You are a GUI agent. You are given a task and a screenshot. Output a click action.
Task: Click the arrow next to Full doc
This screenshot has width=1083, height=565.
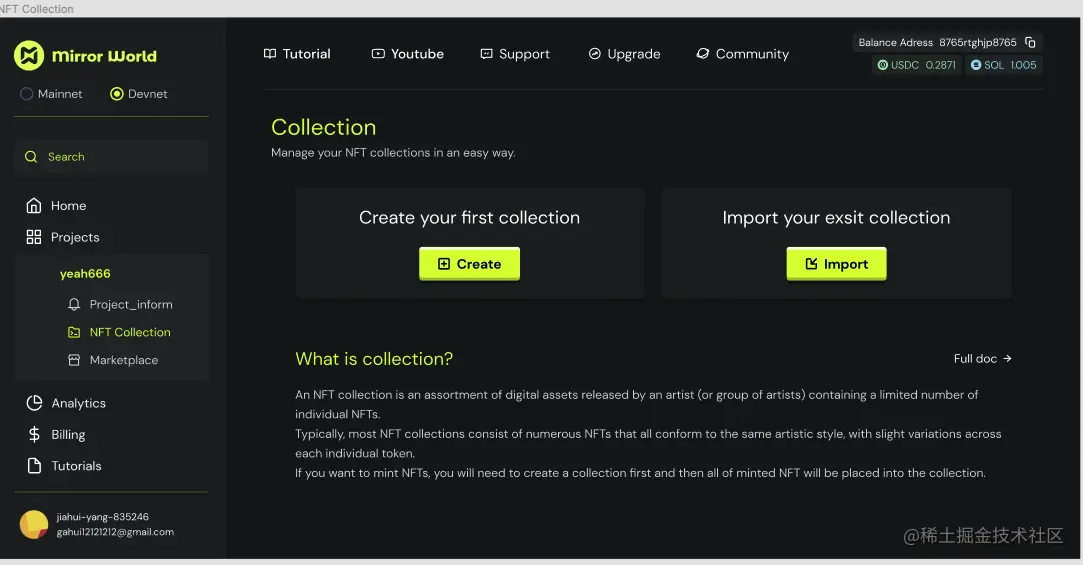click(1007, 358)
